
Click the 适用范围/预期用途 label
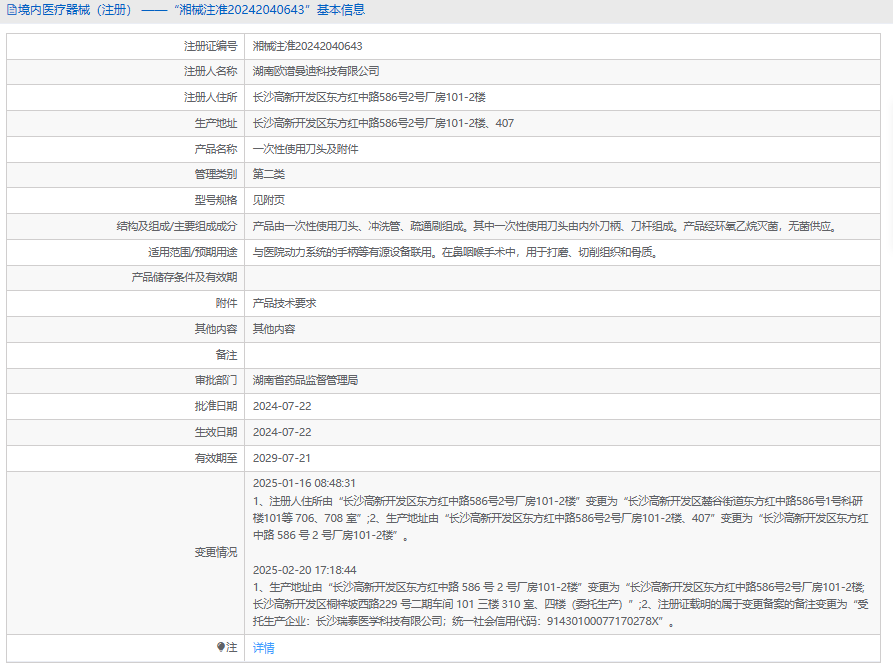[192, 252]
